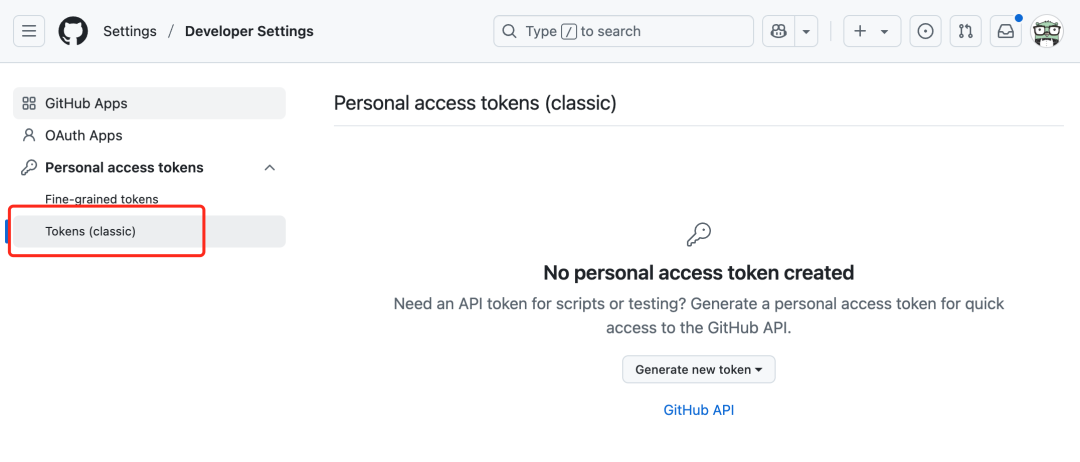Open the Generate new token dropdown
This screenshot has width=1080, height=462.
[x=698, y=370]
